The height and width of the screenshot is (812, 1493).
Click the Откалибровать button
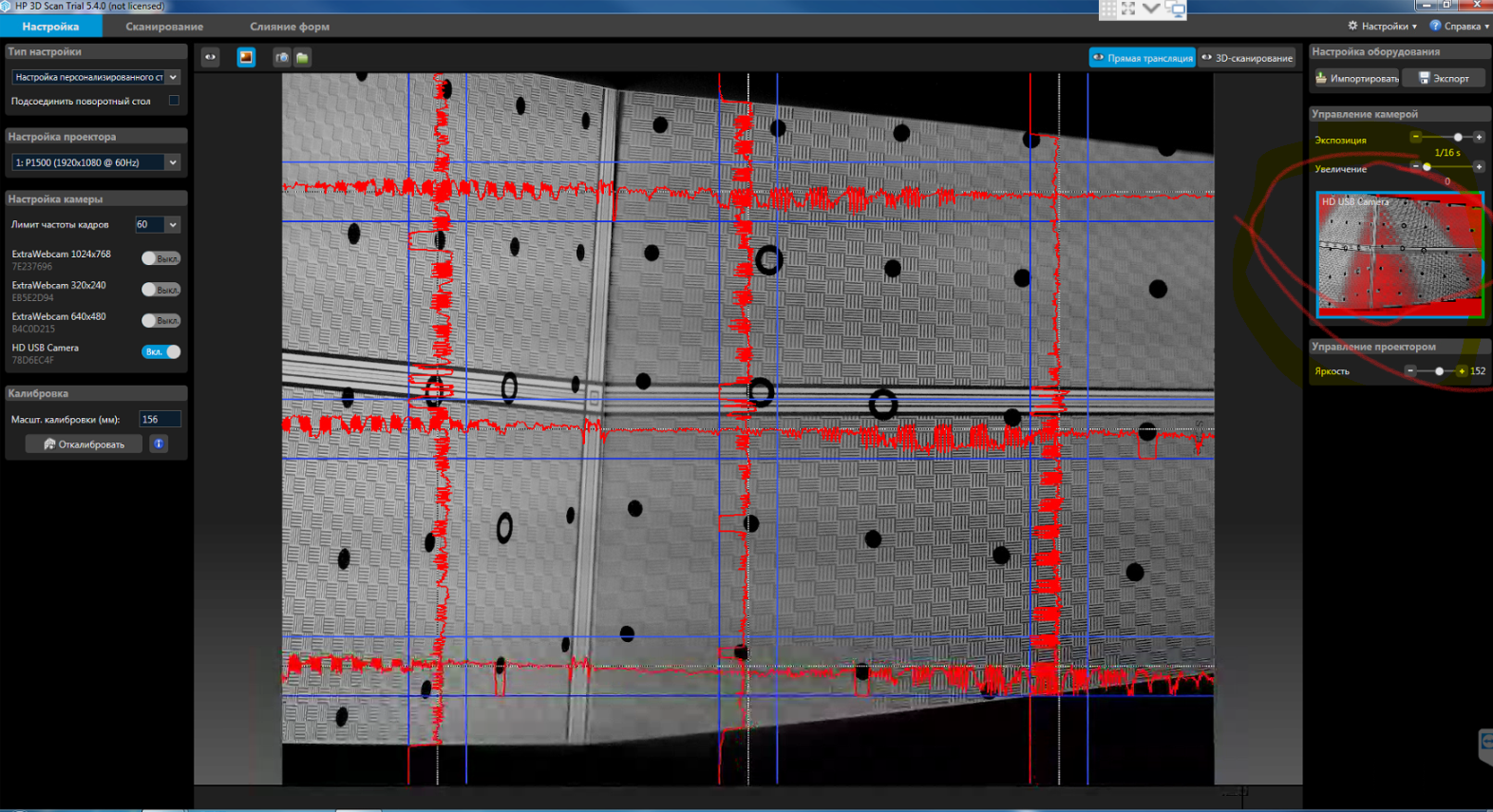tap(85, 444)
